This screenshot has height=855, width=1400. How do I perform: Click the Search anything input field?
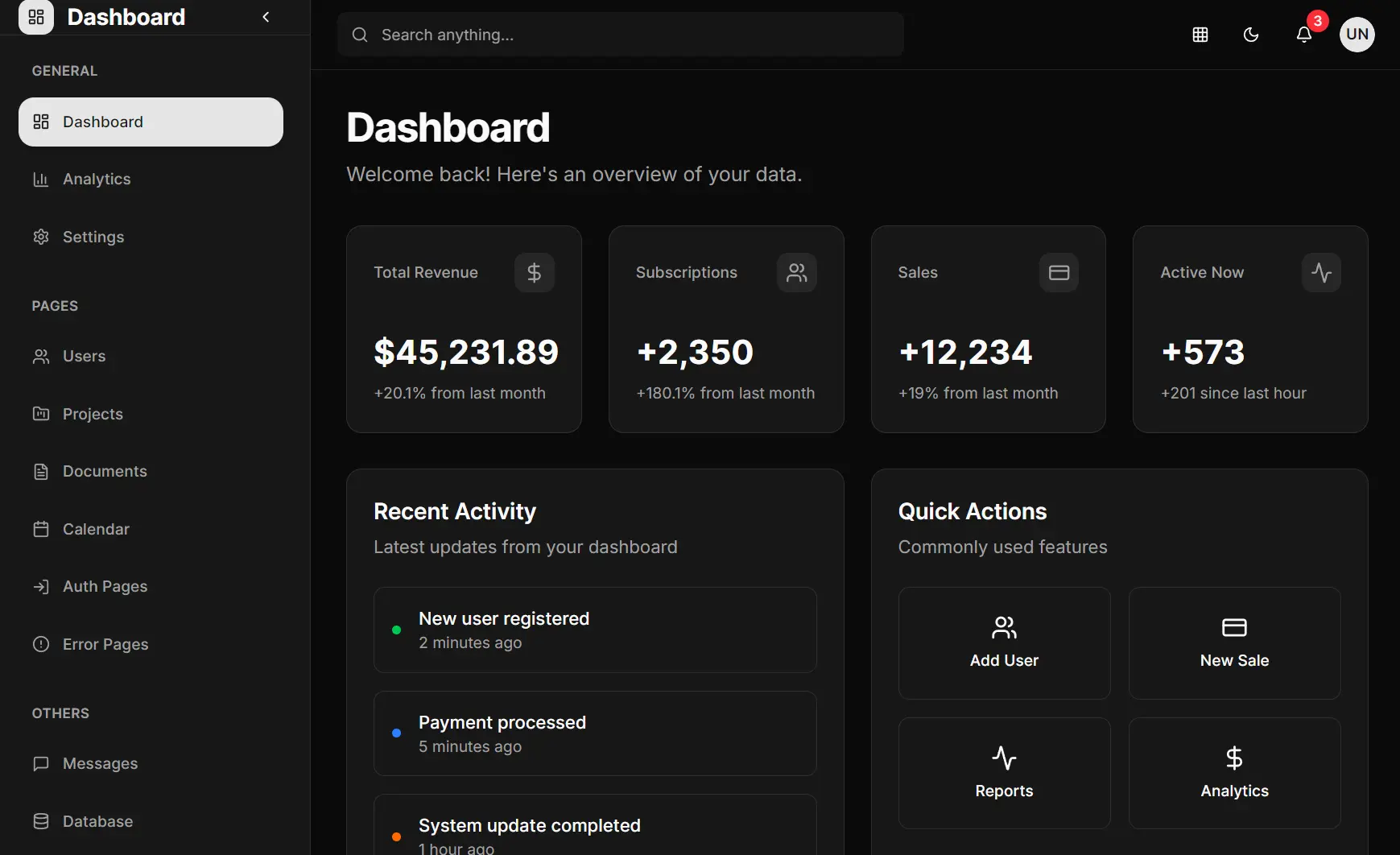pos(620,35)
